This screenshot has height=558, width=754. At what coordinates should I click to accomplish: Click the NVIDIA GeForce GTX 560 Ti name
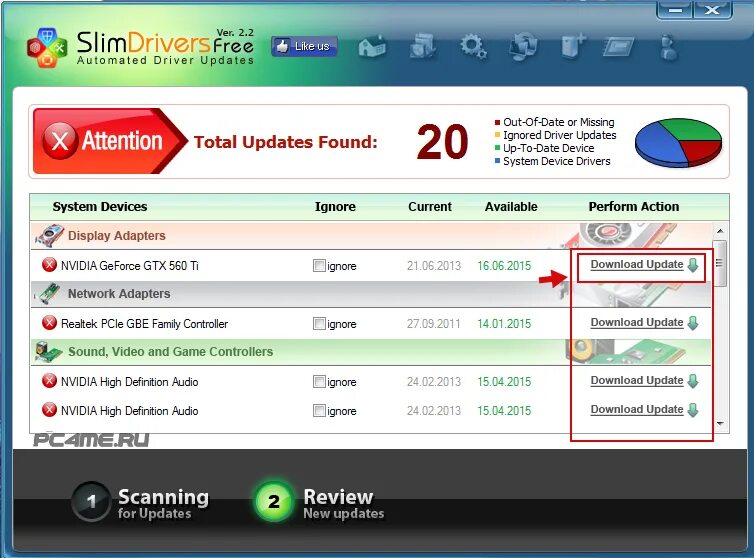pos(129,266)
